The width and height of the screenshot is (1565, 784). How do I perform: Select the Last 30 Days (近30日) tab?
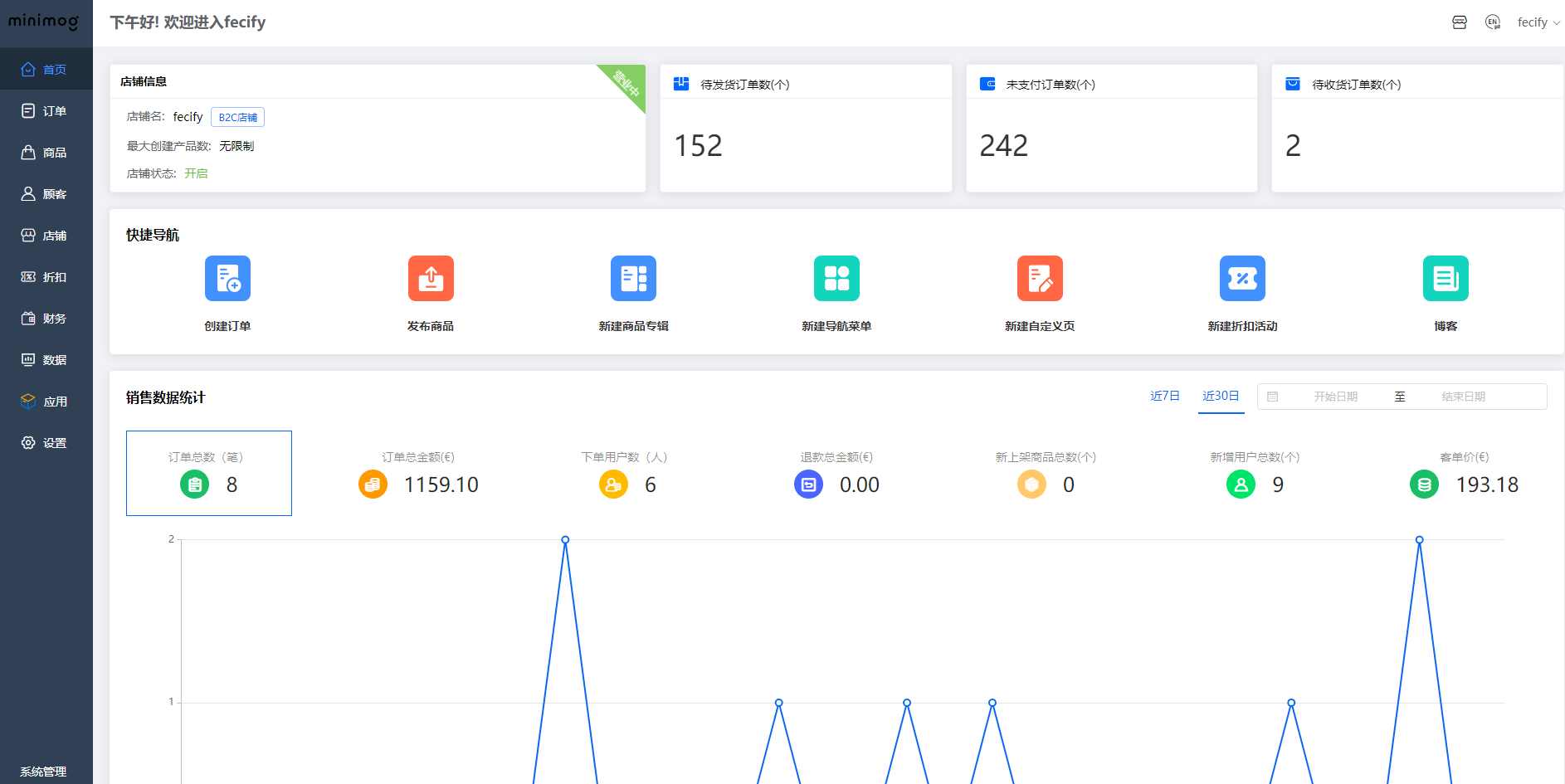click(x=1221, y=397)
